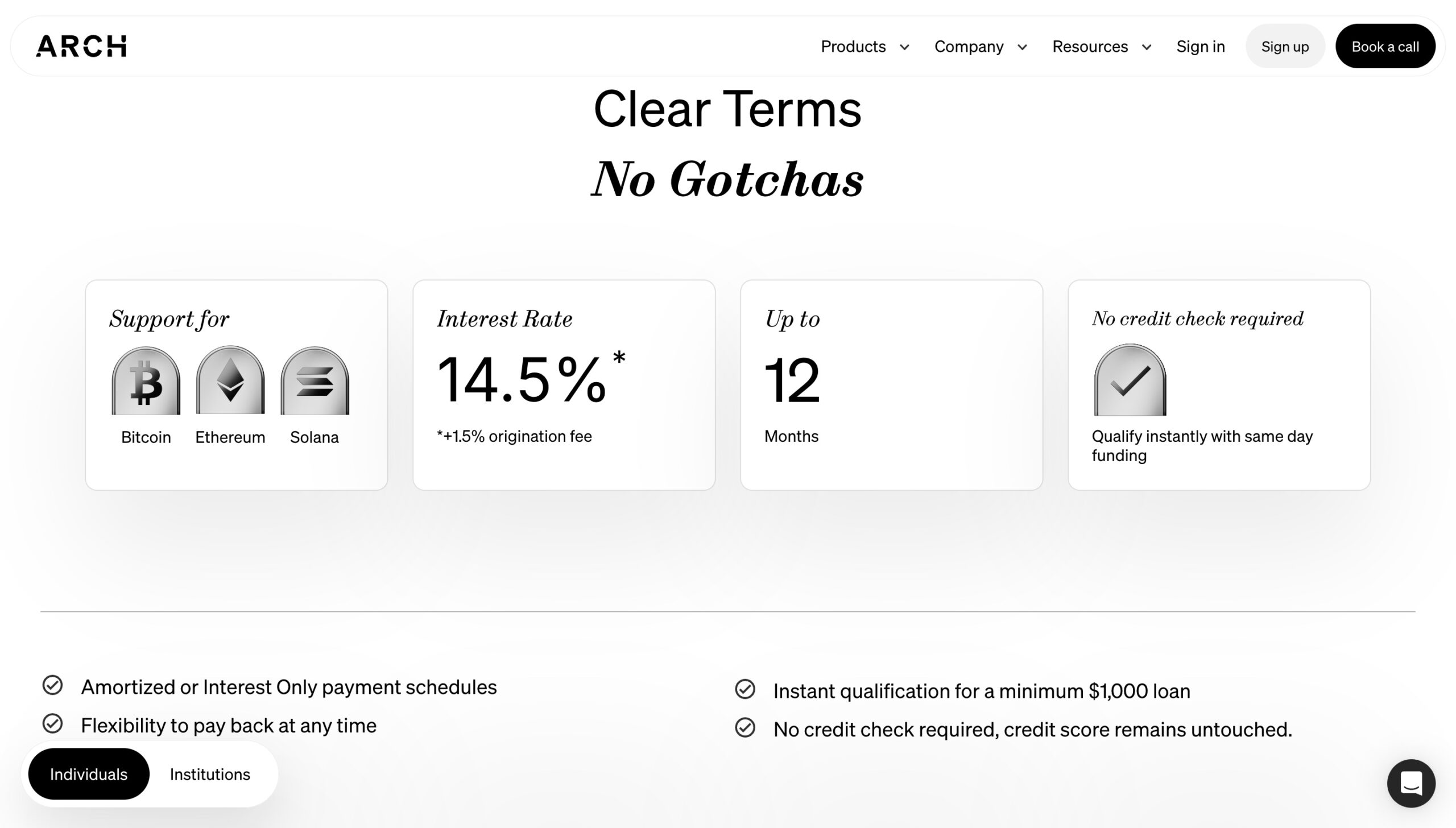Click the Book a call button
Viewport: 1456px width, 828px height.
[x=1385, y=46]
